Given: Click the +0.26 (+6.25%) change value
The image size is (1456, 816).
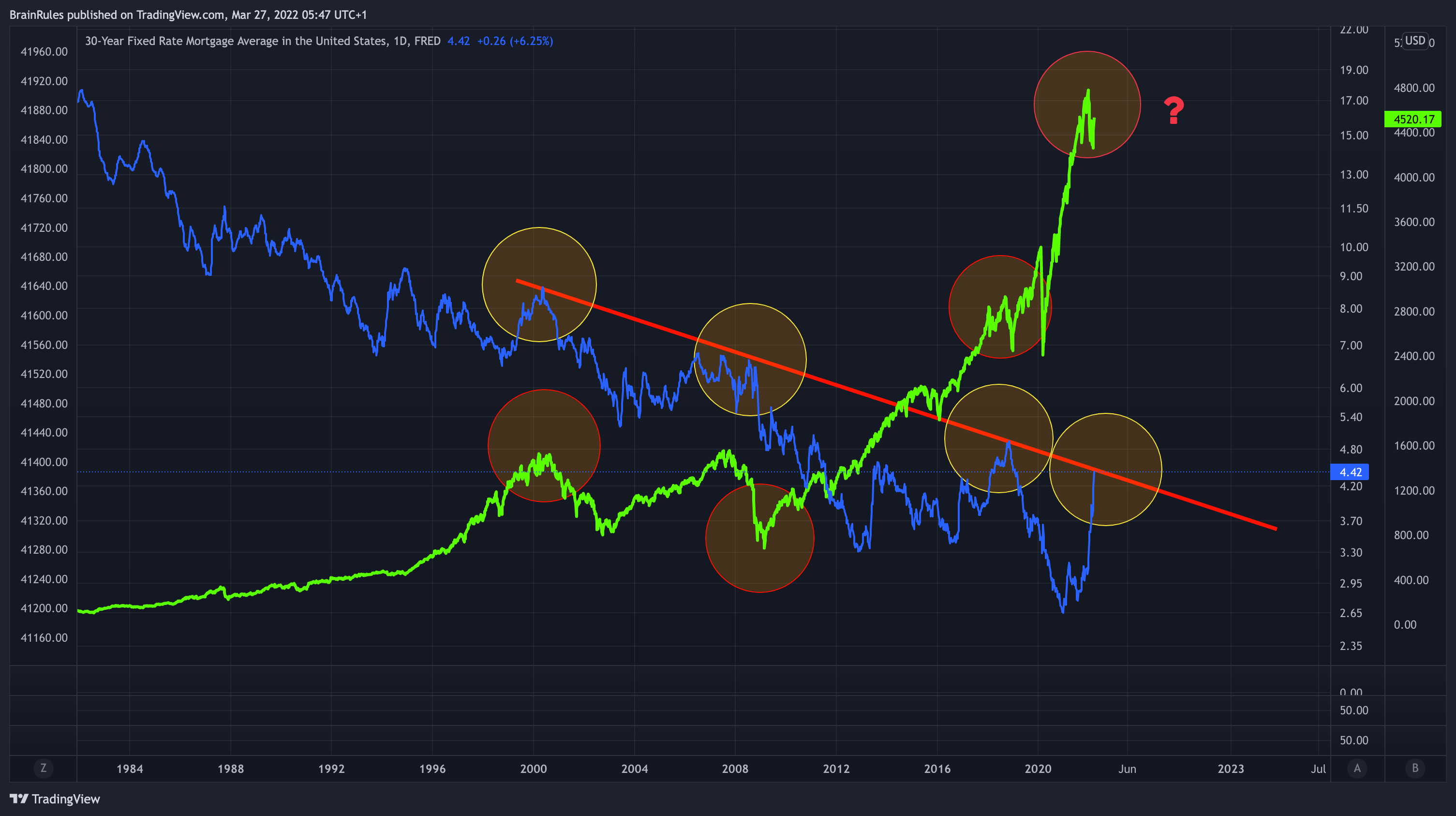Looking at the screenshot, I should pos(515,41).
